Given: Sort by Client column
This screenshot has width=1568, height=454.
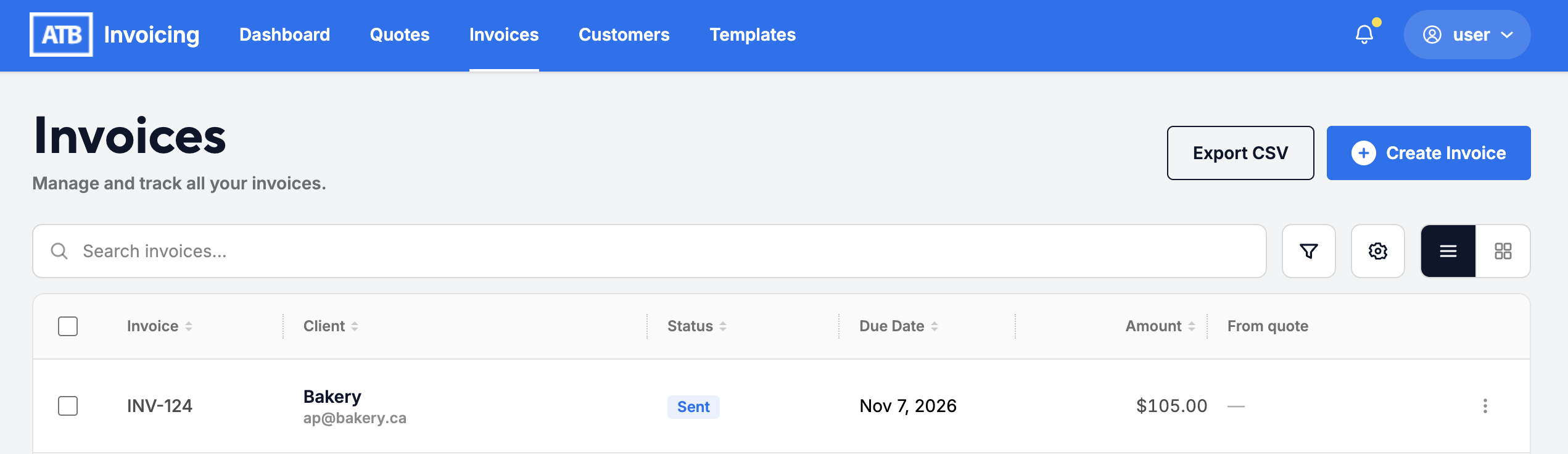Looking at the screenshot, I should click(331, 326).
